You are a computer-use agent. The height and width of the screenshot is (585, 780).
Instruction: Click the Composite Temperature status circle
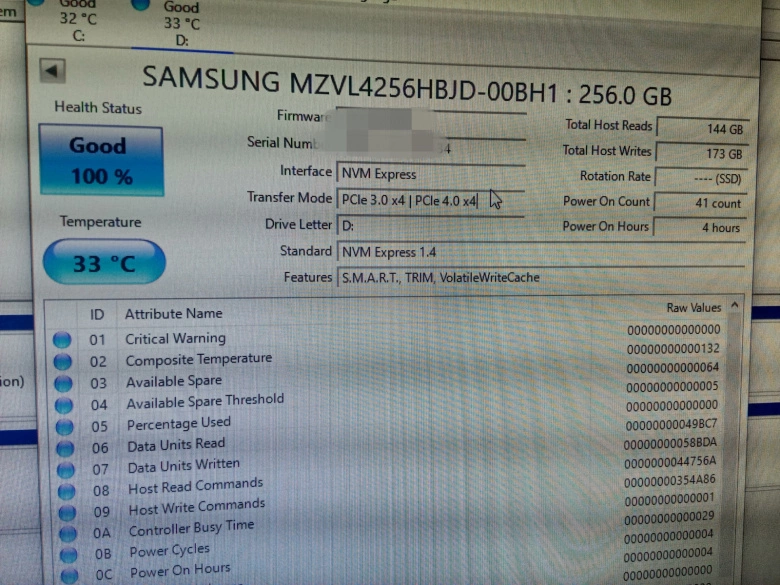click(63, 361)
